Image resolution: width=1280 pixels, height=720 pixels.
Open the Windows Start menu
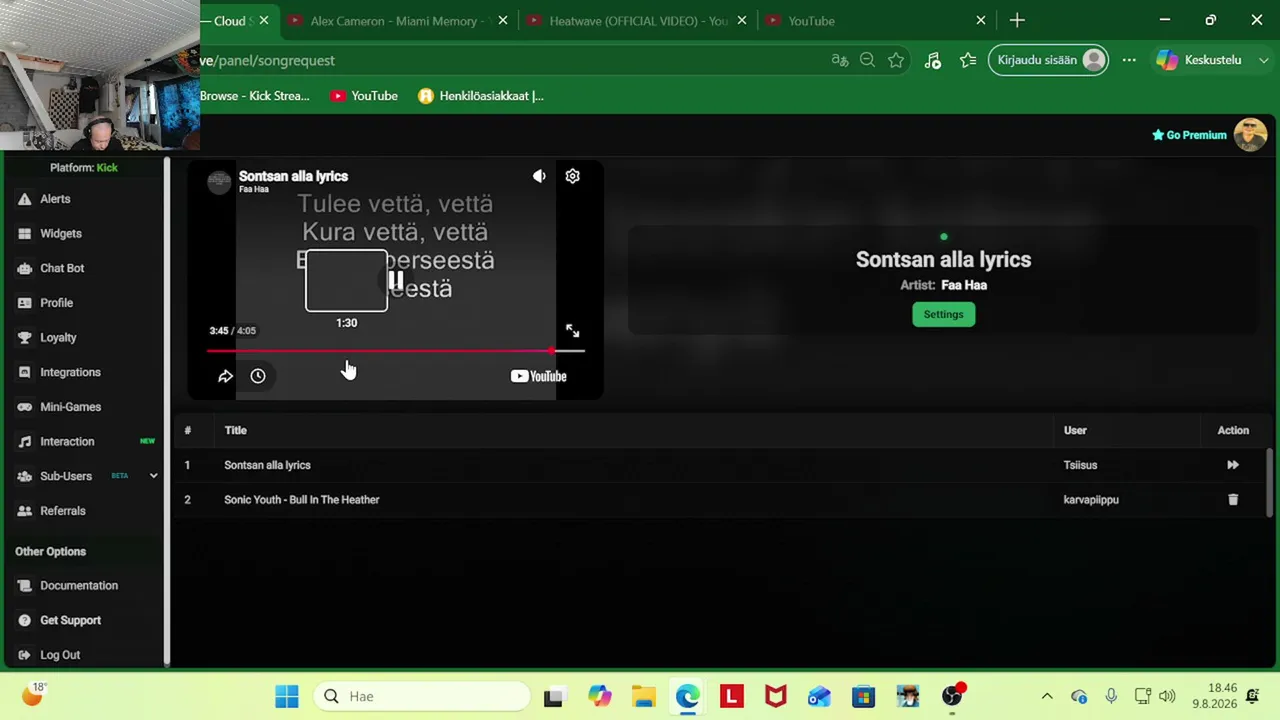tap(287, 696)
